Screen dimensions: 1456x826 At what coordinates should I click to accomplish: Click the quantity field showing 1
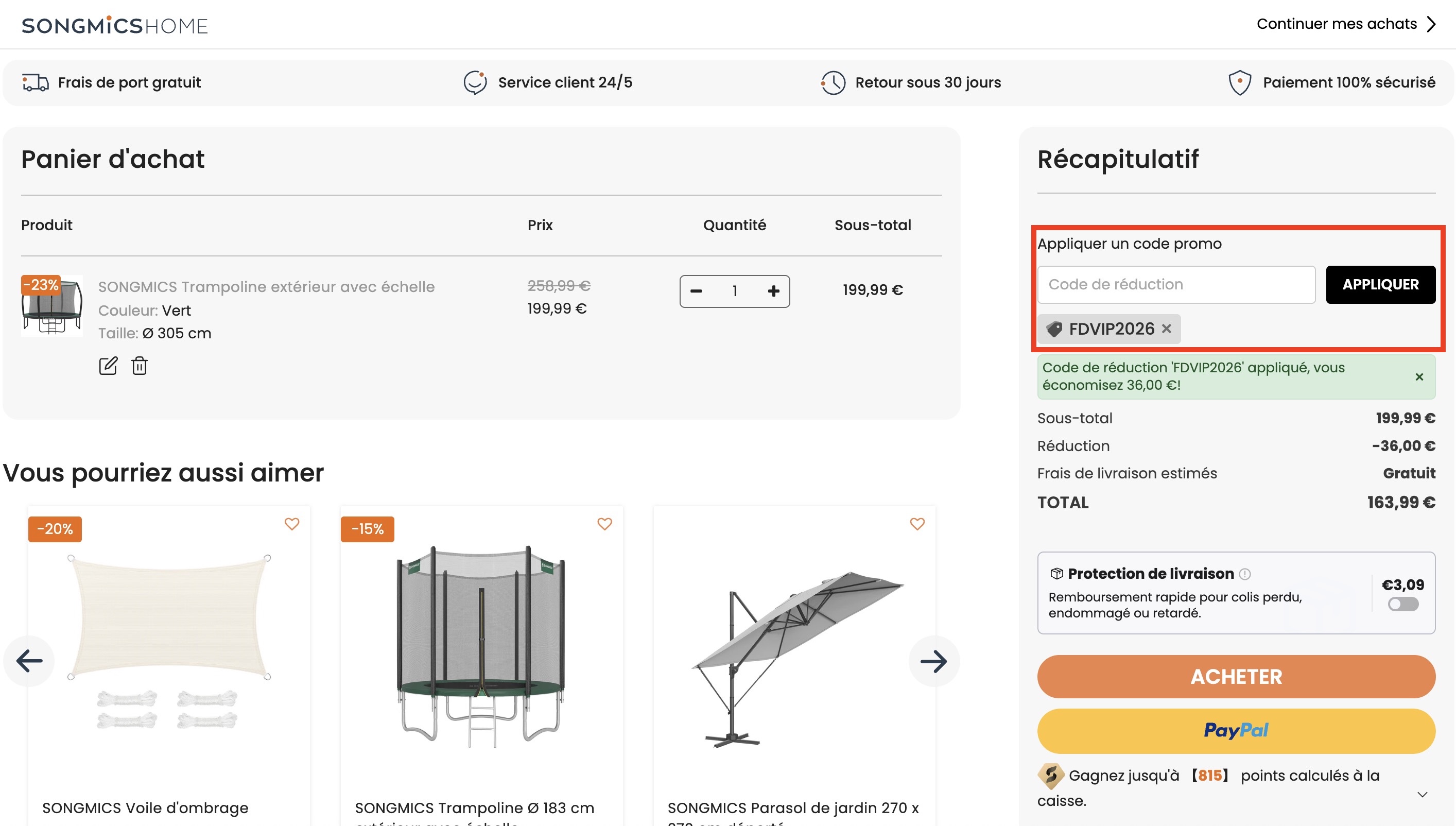coord(735,291)
